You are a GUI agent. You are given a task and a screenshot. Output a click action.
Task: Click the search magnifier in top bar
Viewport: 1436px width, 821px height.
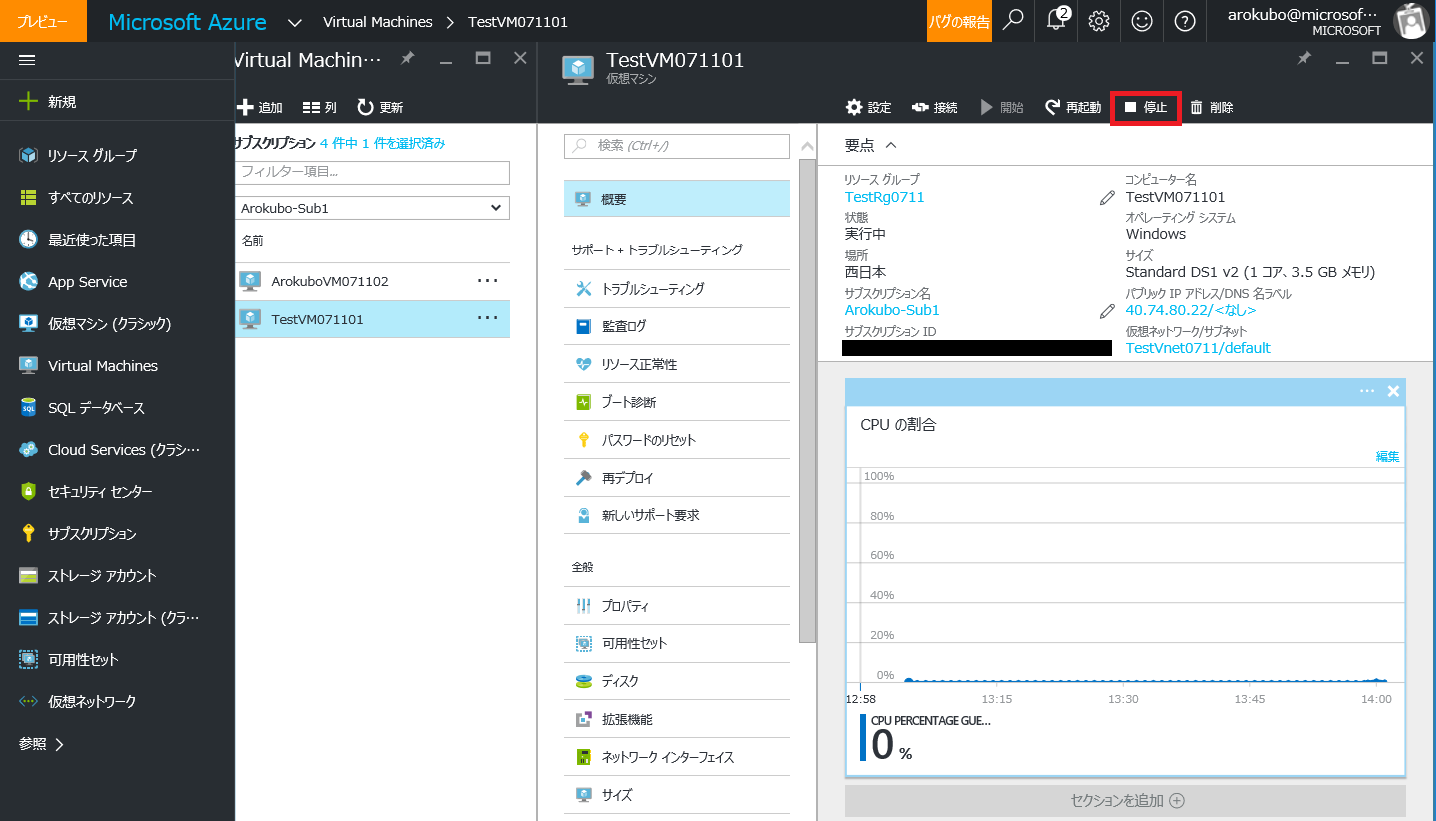[1013, 20]
